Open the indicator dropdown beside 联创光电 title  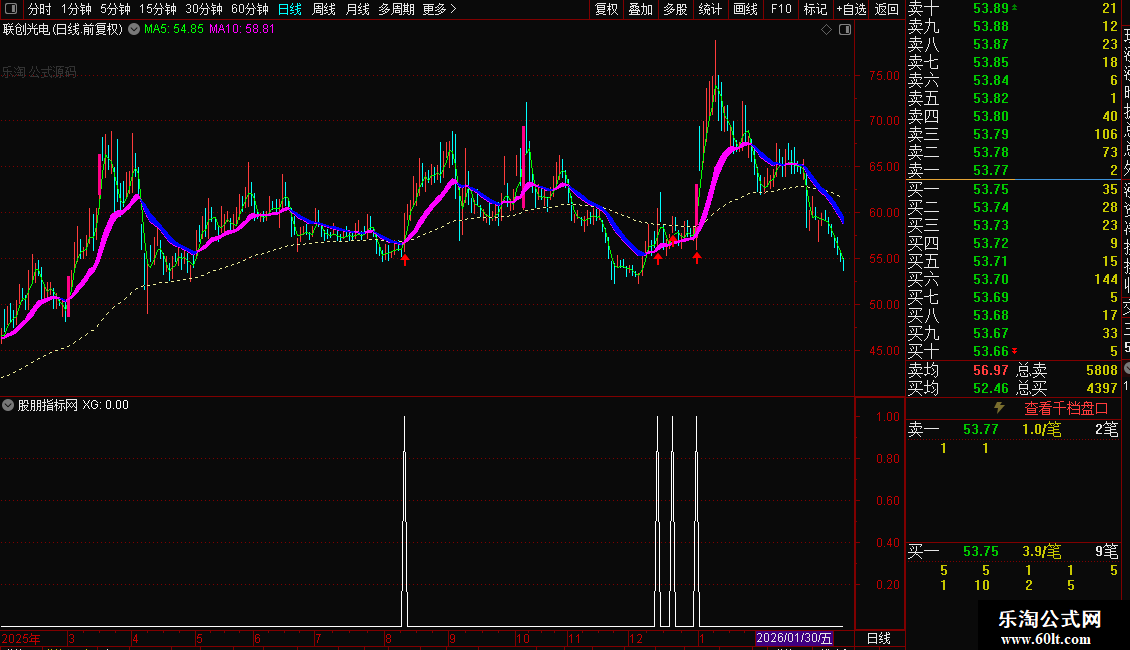[134, 30]
